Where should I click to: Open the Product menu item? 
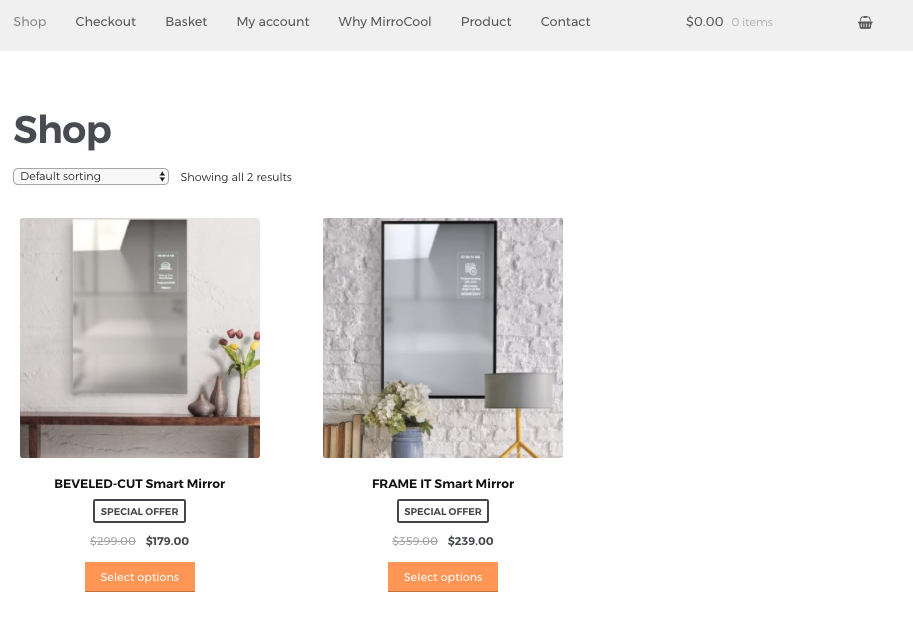(x=486, y=22)
